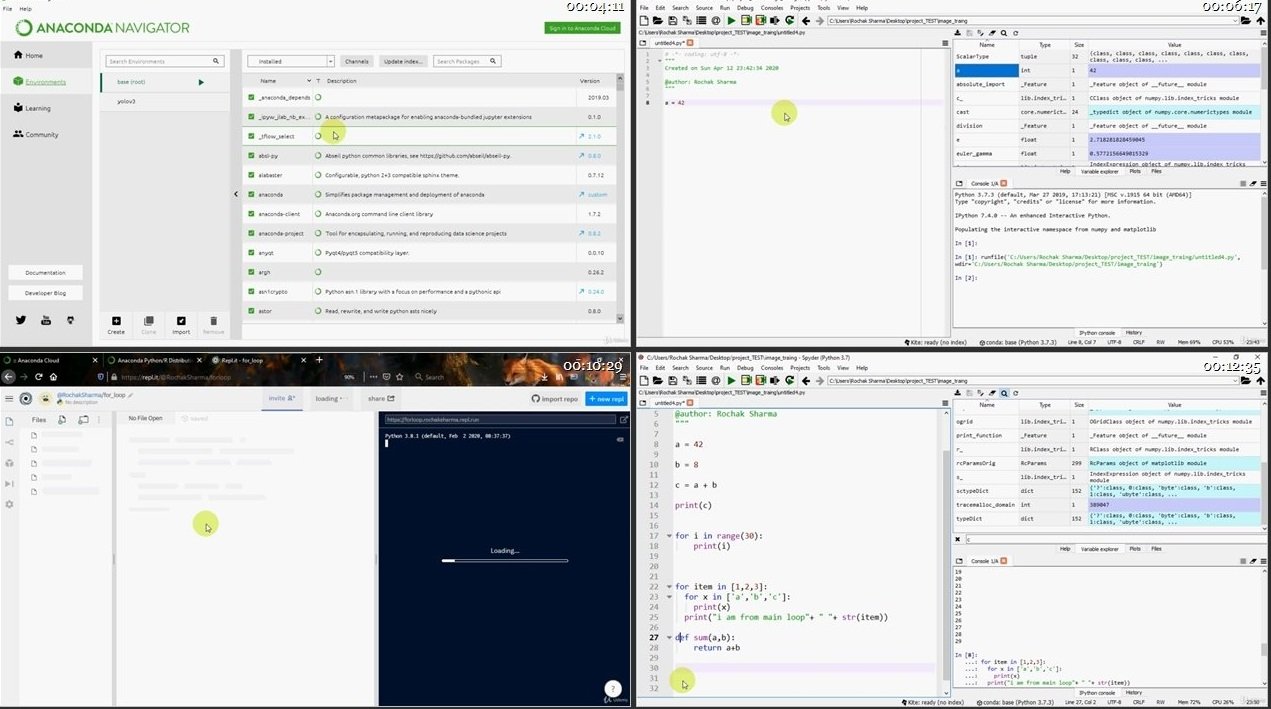Image resolution: width=1271 pixels, height=709 pixels.
Task: Click Name column sort arrow in packages
Action: coord(309,81)
